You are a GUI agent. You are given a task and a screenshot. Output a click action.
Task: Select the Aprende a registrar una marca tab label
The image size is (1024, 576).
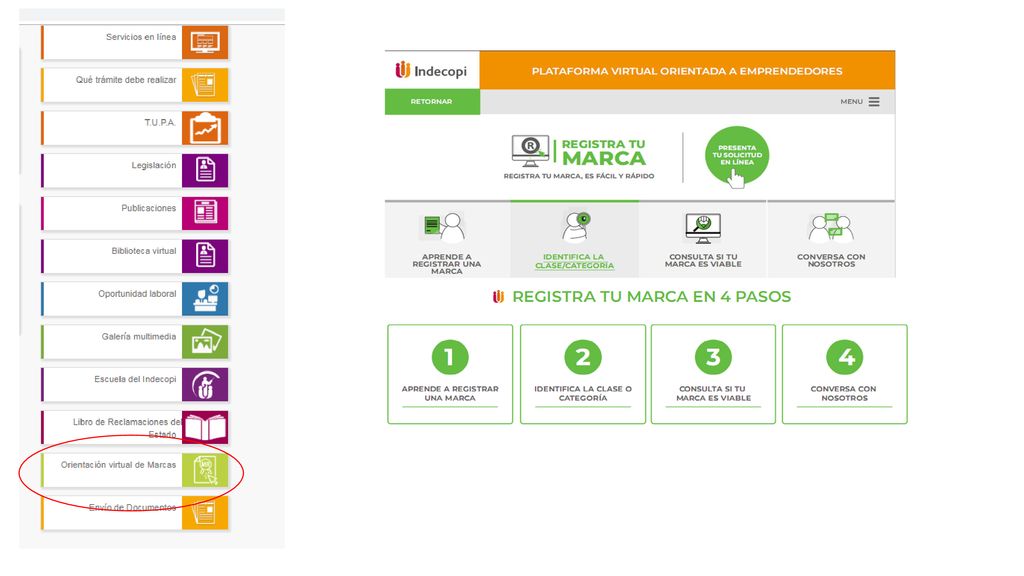pos(447,264)
